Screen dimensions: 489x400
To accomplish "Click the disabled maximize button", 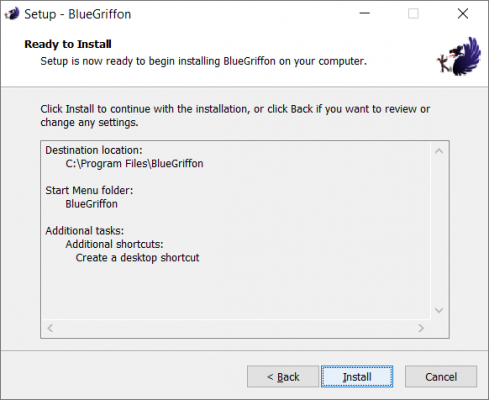I will point(413,14).
